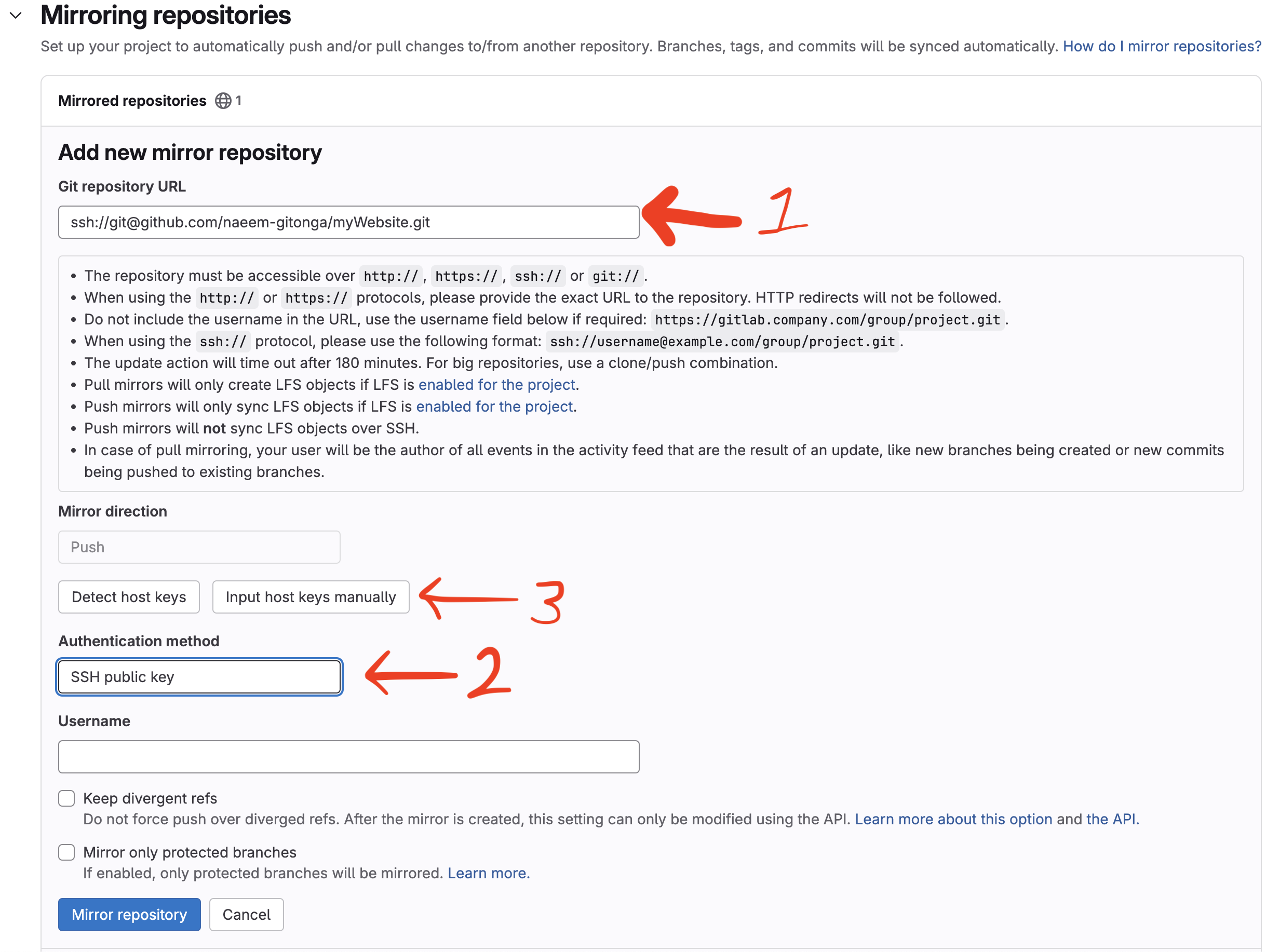This screenshot has height=952, width=1266.
Task: Follow the 'Learn more about this option' link
Action: (x=953, y=819)
